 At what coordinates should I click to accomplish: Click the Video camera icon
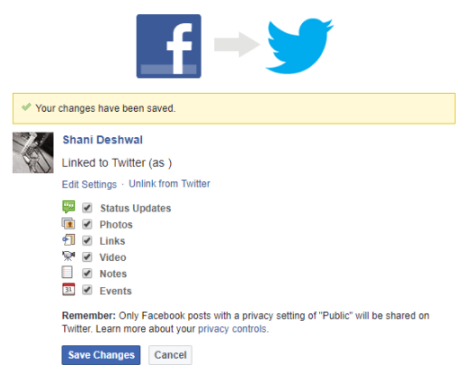pos(69,256)
